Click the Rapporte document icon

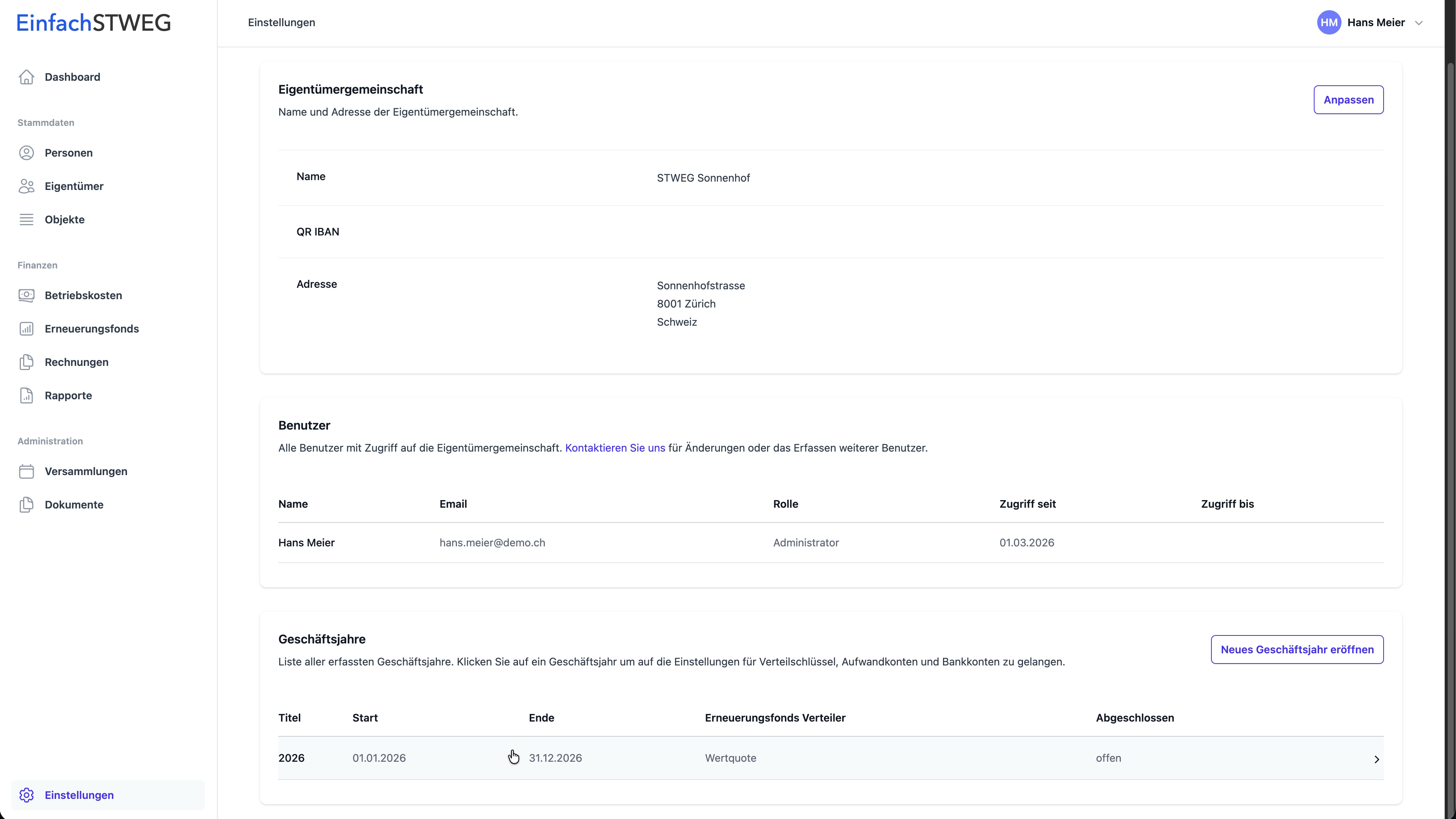(27, 395)
